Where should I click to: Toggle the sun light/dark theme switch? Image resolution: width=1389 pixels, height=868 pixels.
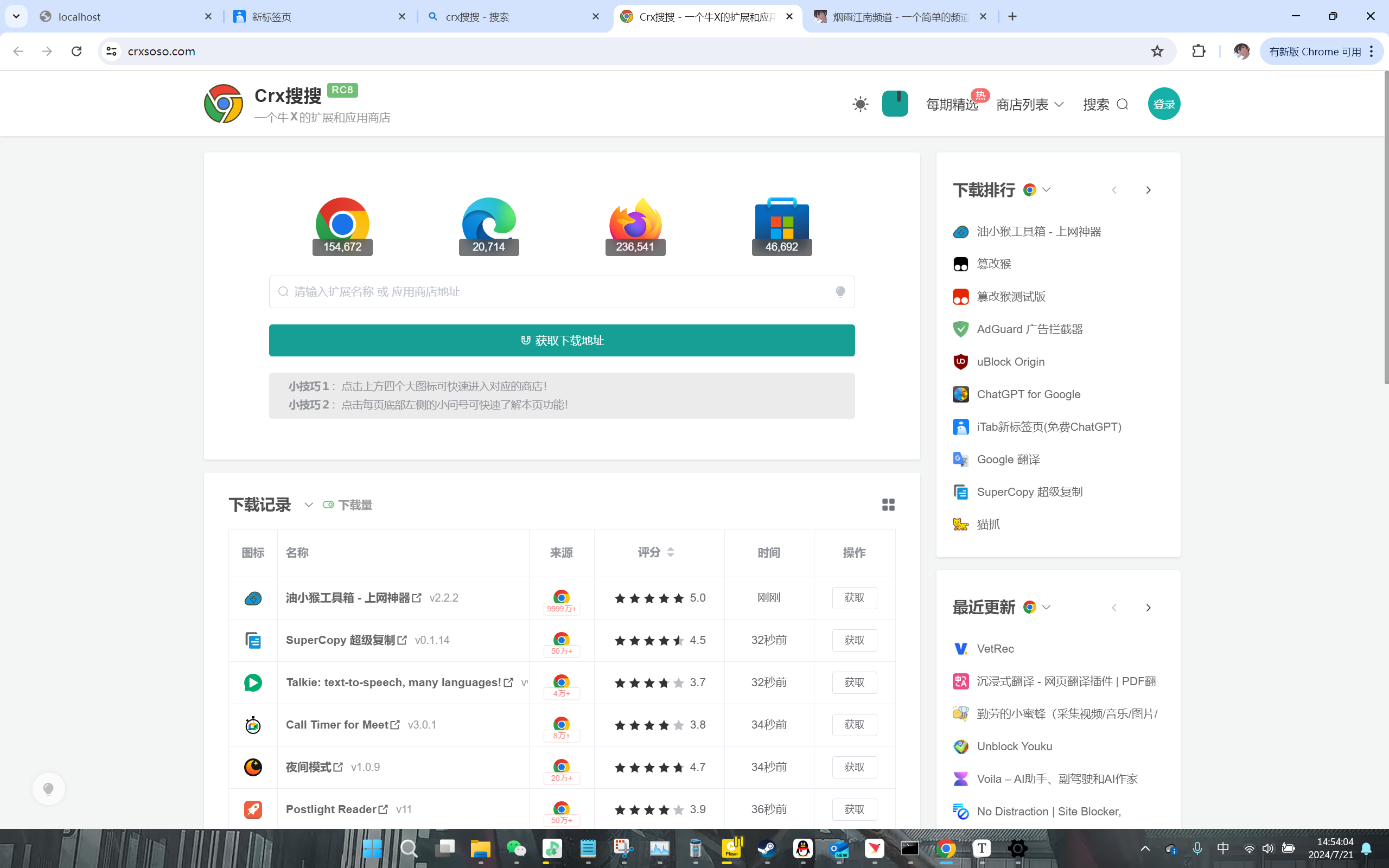[860, 105]
